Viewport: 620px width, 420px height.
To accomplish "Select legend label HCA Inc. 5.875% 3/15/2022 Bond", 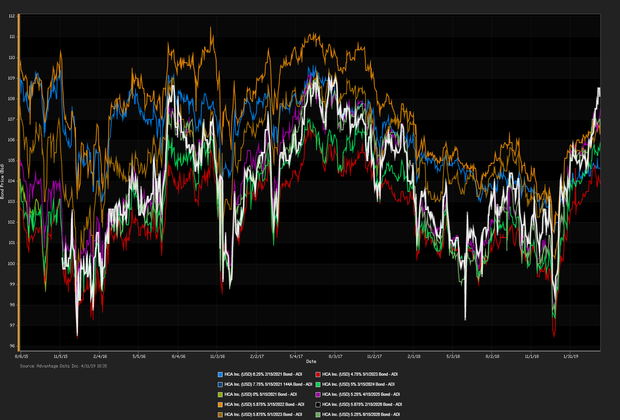I will 264,405.
